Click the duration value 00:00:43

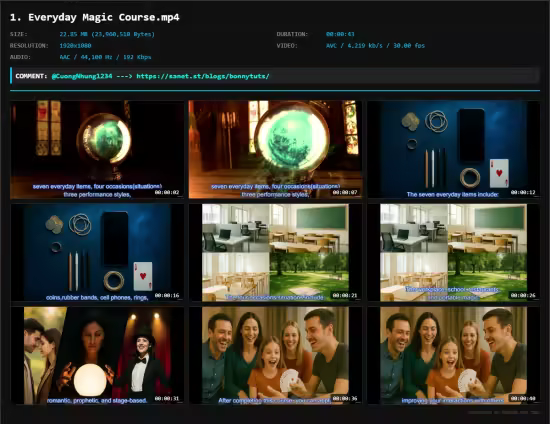(340, 34)
